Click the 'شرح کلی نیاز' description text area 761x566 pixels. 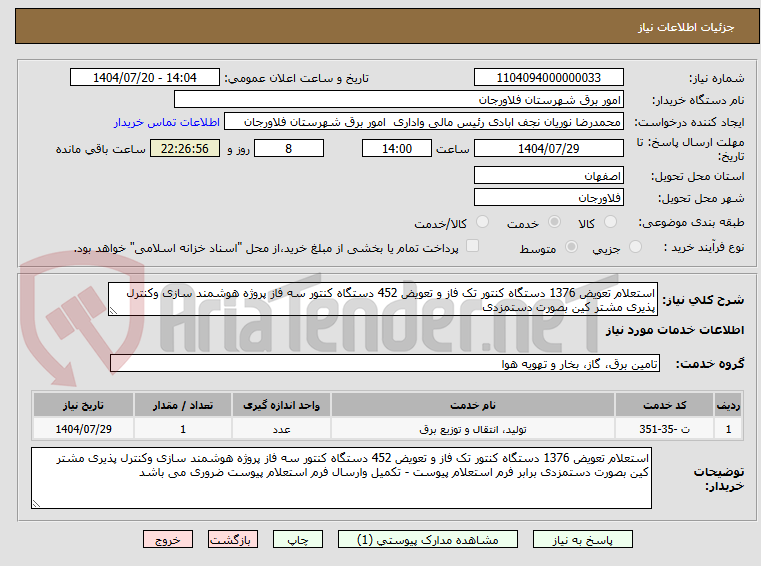tap(383, 300)
